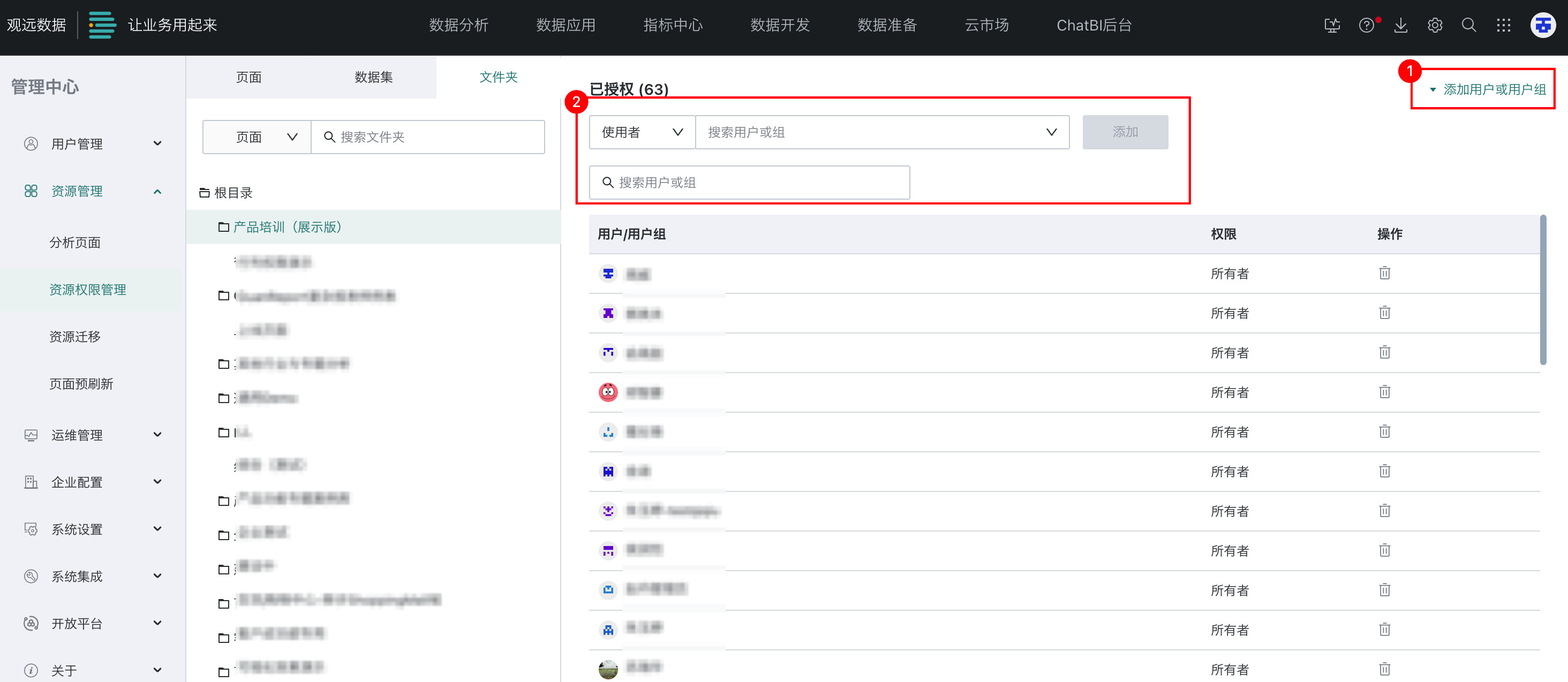This screenshot has width=1568, height=682.
Task: Open the 页面 type dropdown
Action: pyautogui.click(x=257, y=137)
